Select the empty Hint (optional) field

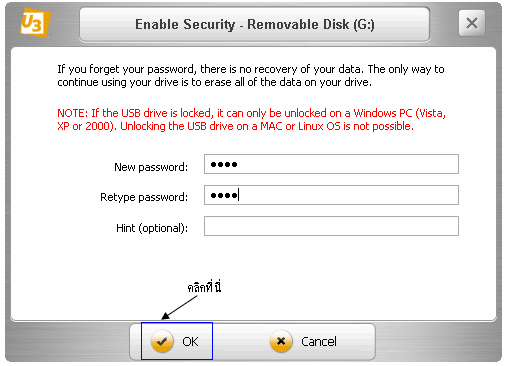(x=331, y=226)
